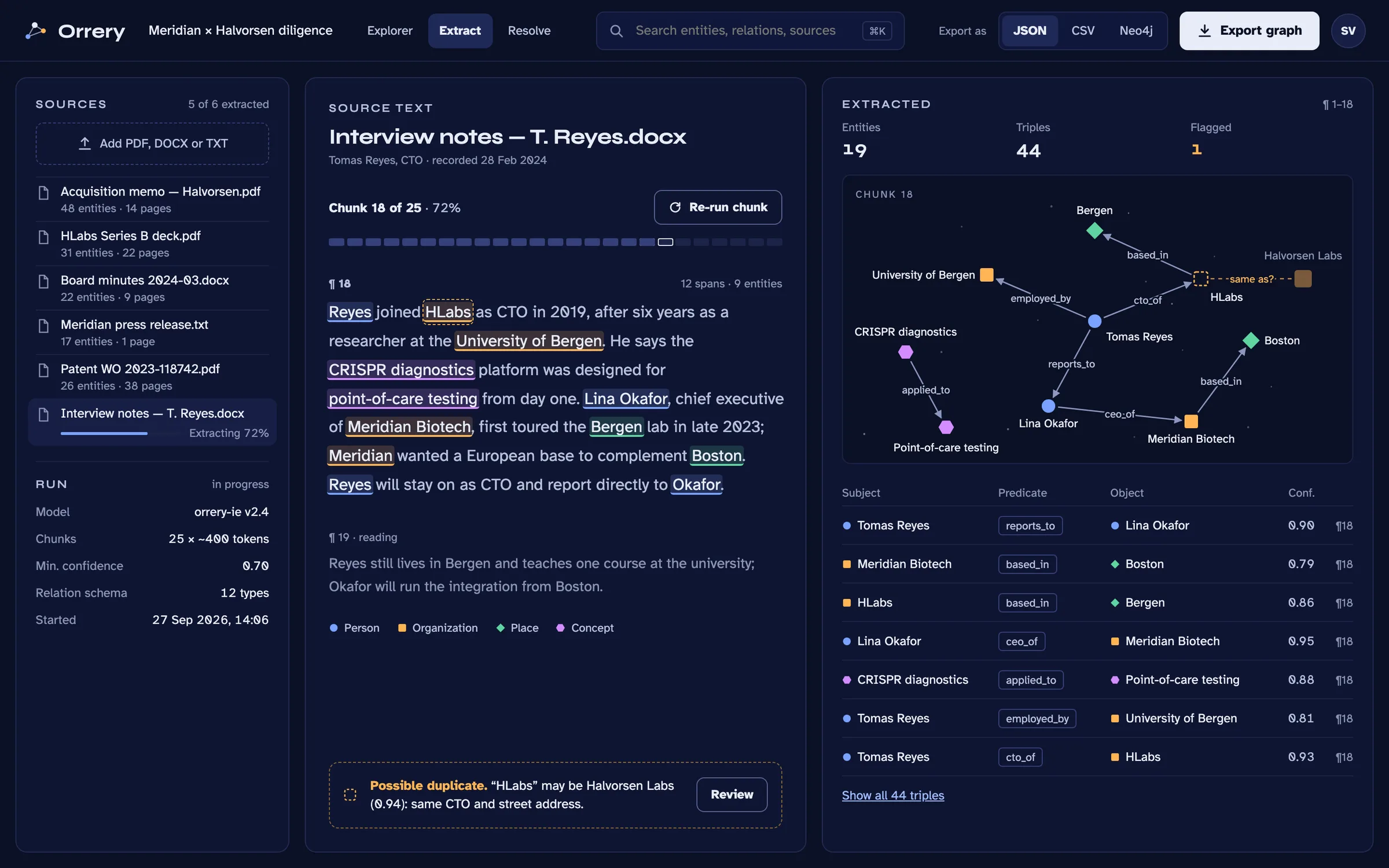Click the Export graph button
Image resolution: width=1389 pixels, height=868 pixels.
click(x=1250, y=31)
